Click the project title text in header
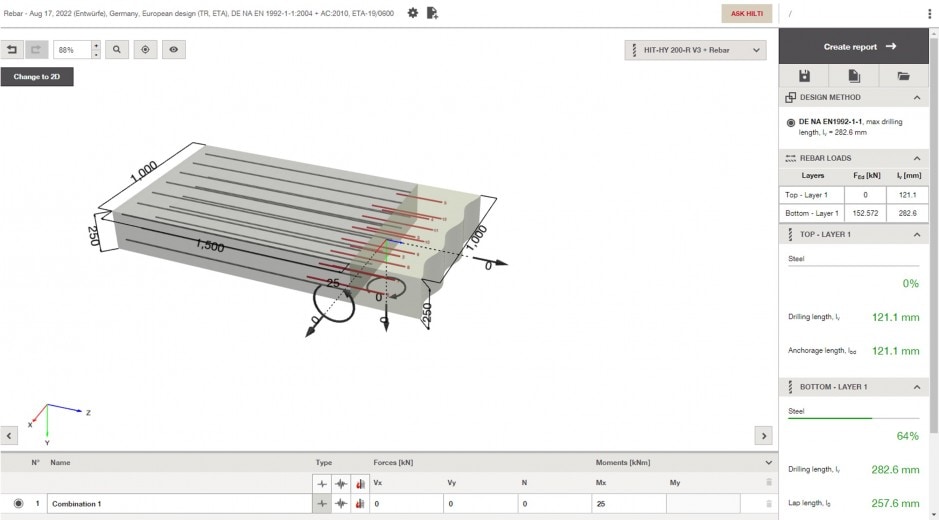939x520 pixels. [x=199, y=13]
